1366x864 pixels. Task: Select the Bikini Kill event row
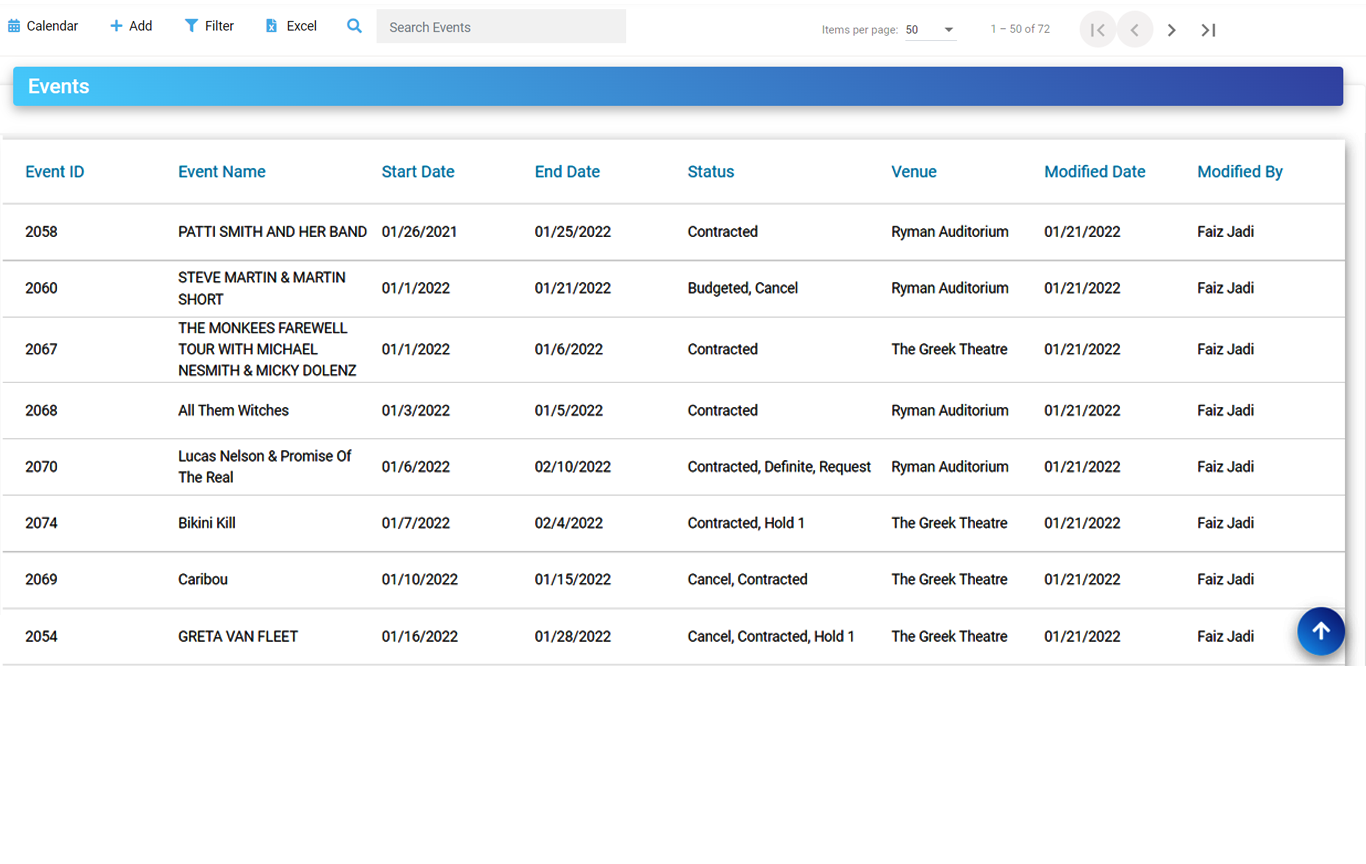pyautogui.click(x=400, y=522)
